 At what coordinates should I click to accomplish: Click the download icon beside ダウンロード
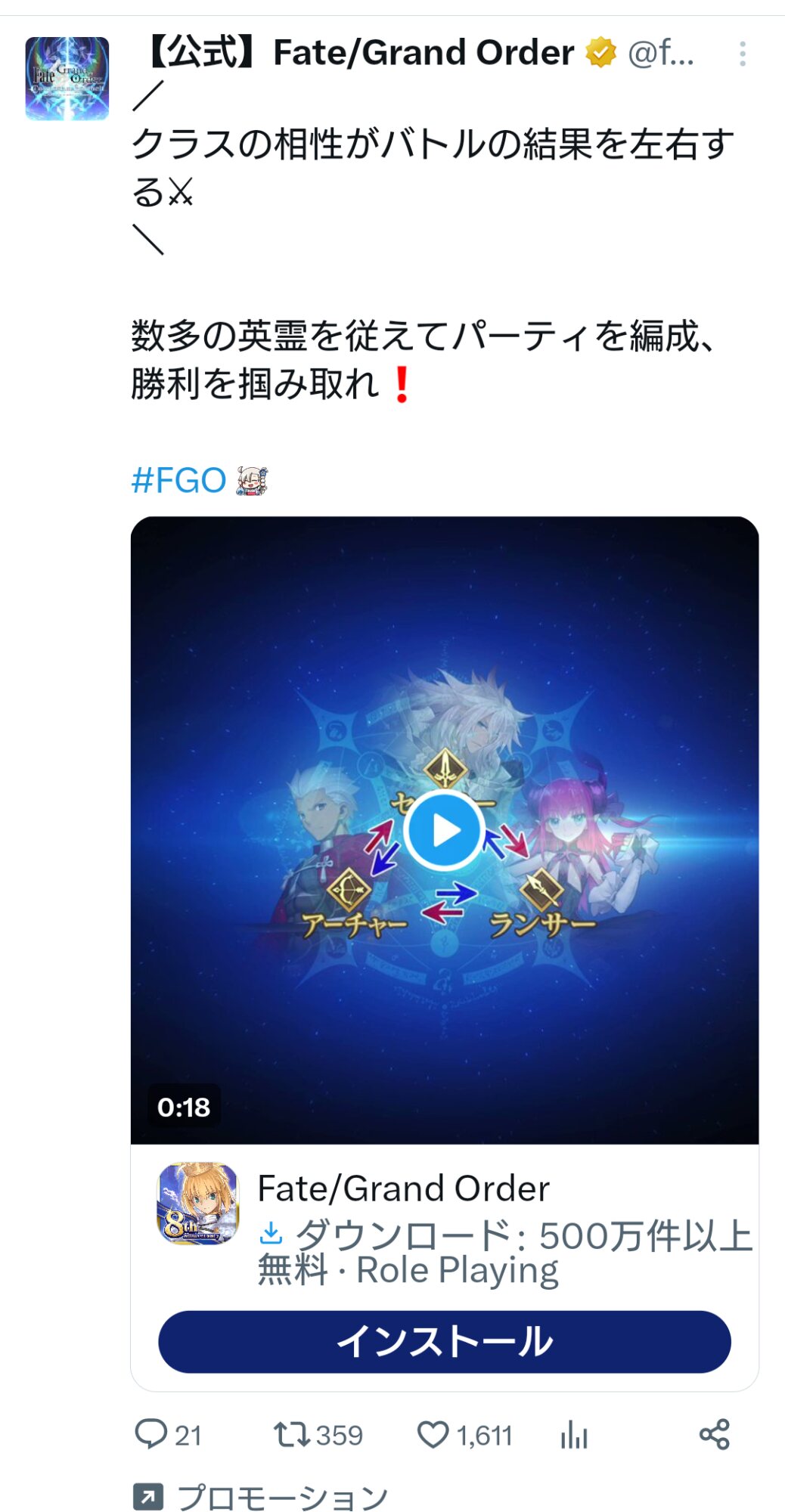coord(271,1234)
